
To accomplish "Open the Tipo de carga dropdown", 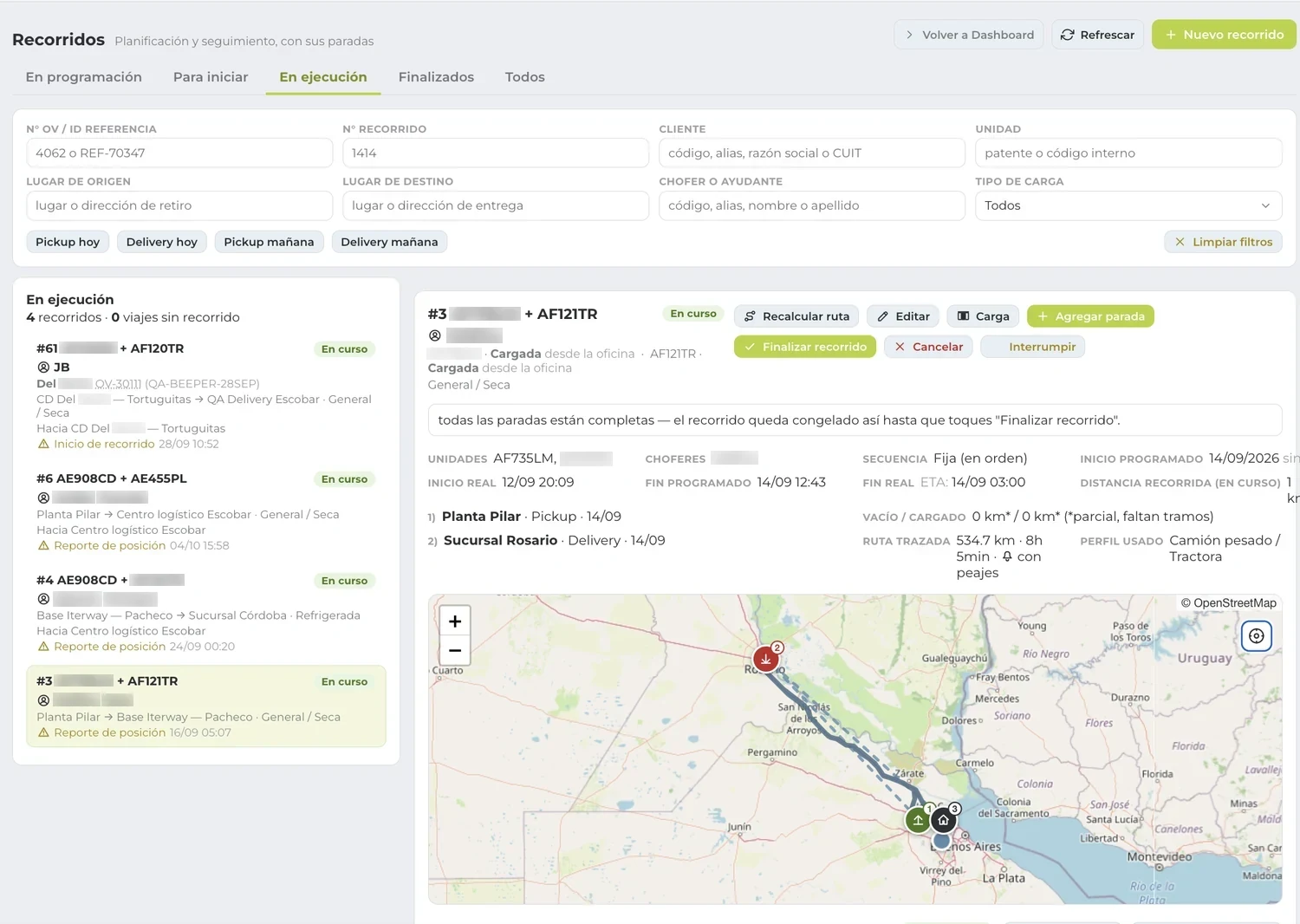I will click(x=1128, y=205).
